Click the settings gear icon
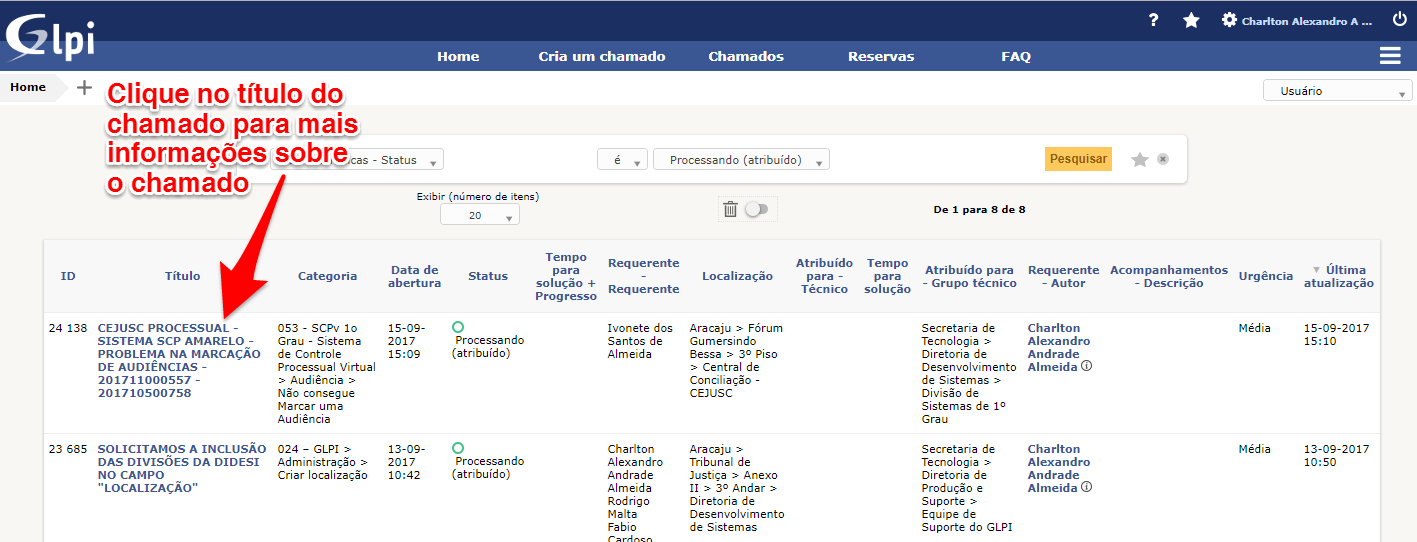The image size is (1417, 542). 1229,20
